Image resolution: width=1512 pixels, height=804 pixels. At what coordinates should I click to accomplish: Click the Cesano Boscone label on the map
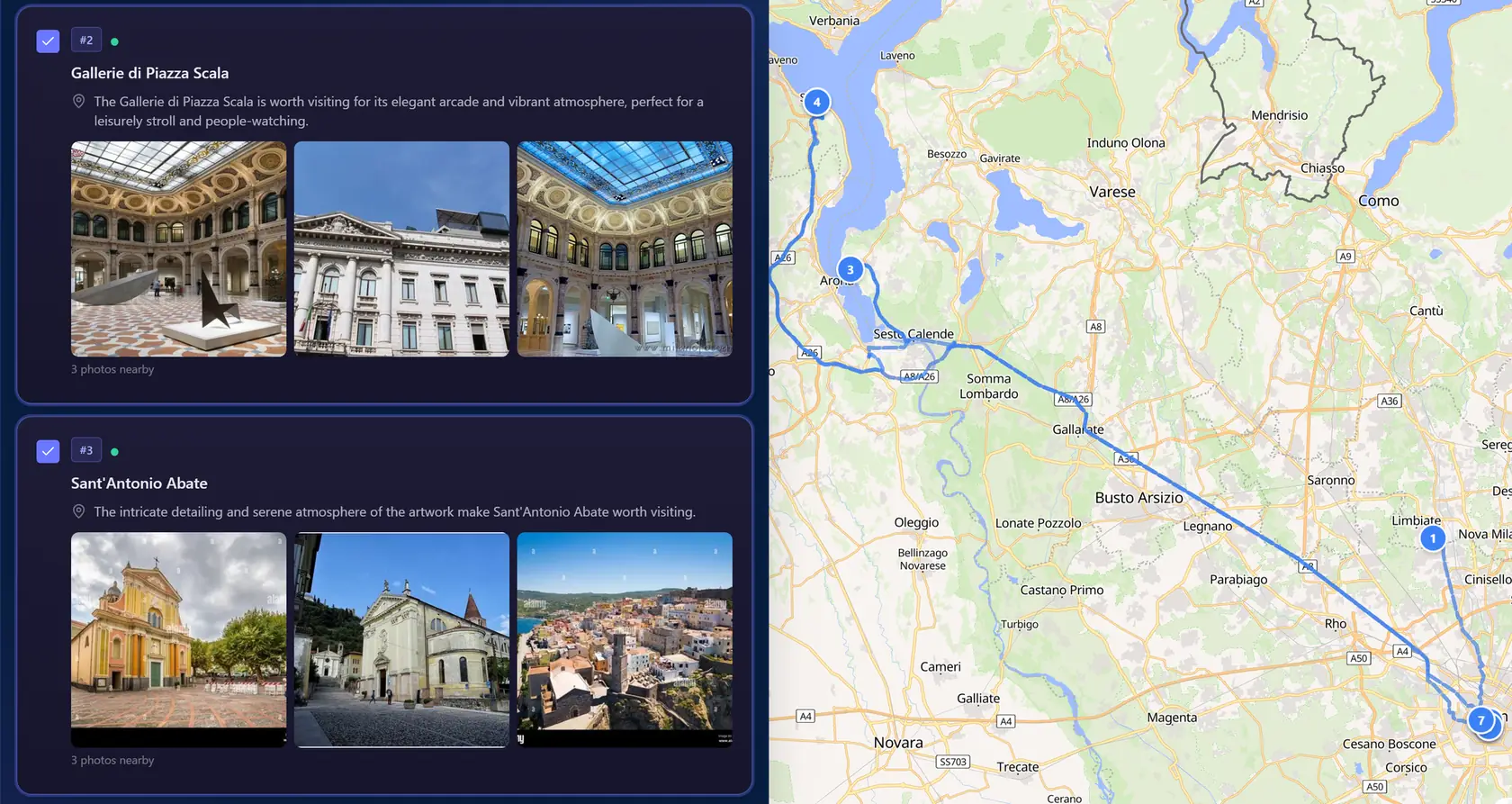[x=1390, y=745]
